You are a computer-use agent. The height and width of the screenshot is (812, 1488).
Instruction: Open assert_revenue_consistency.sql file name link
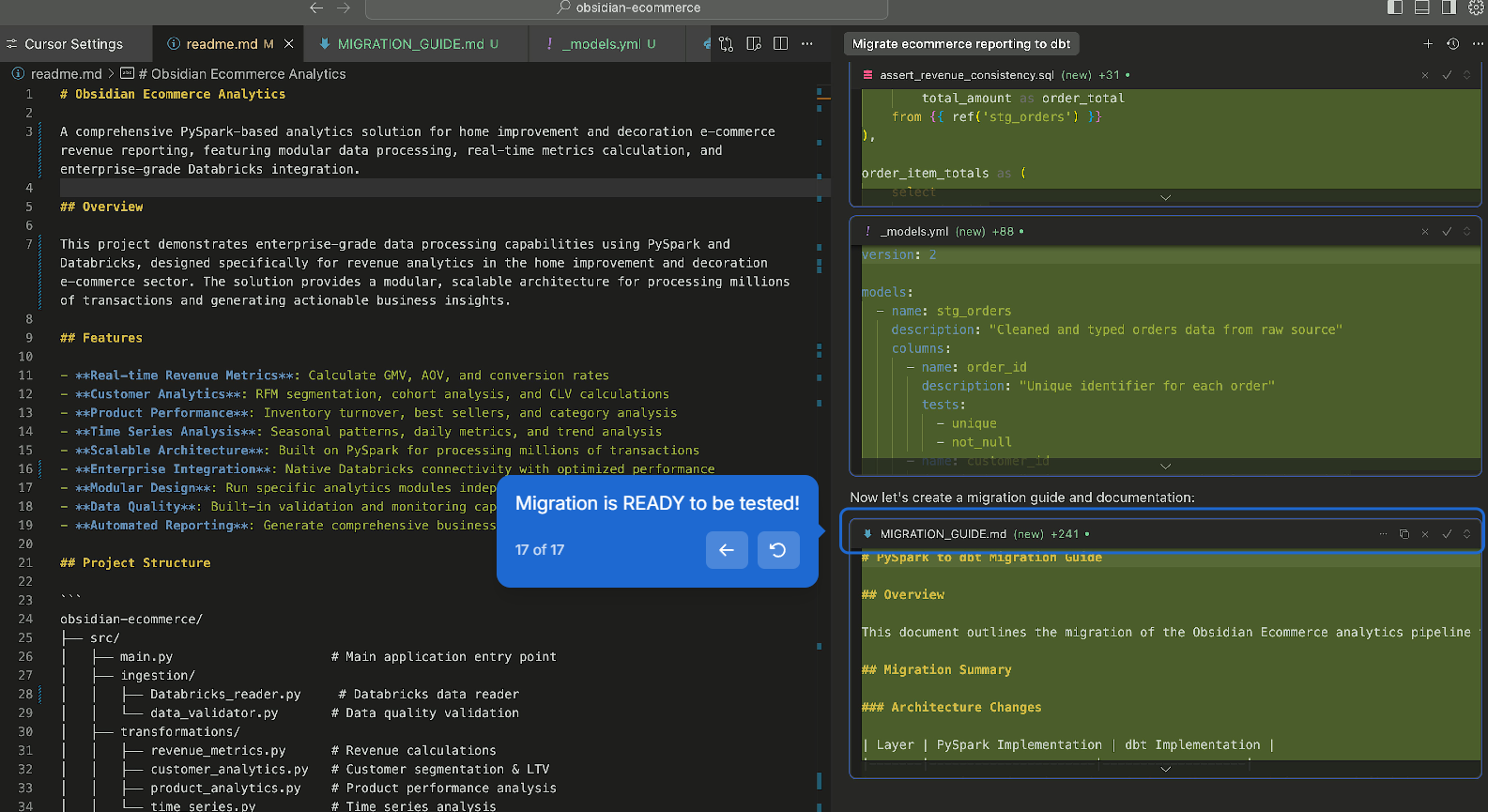tap(966, 75)
